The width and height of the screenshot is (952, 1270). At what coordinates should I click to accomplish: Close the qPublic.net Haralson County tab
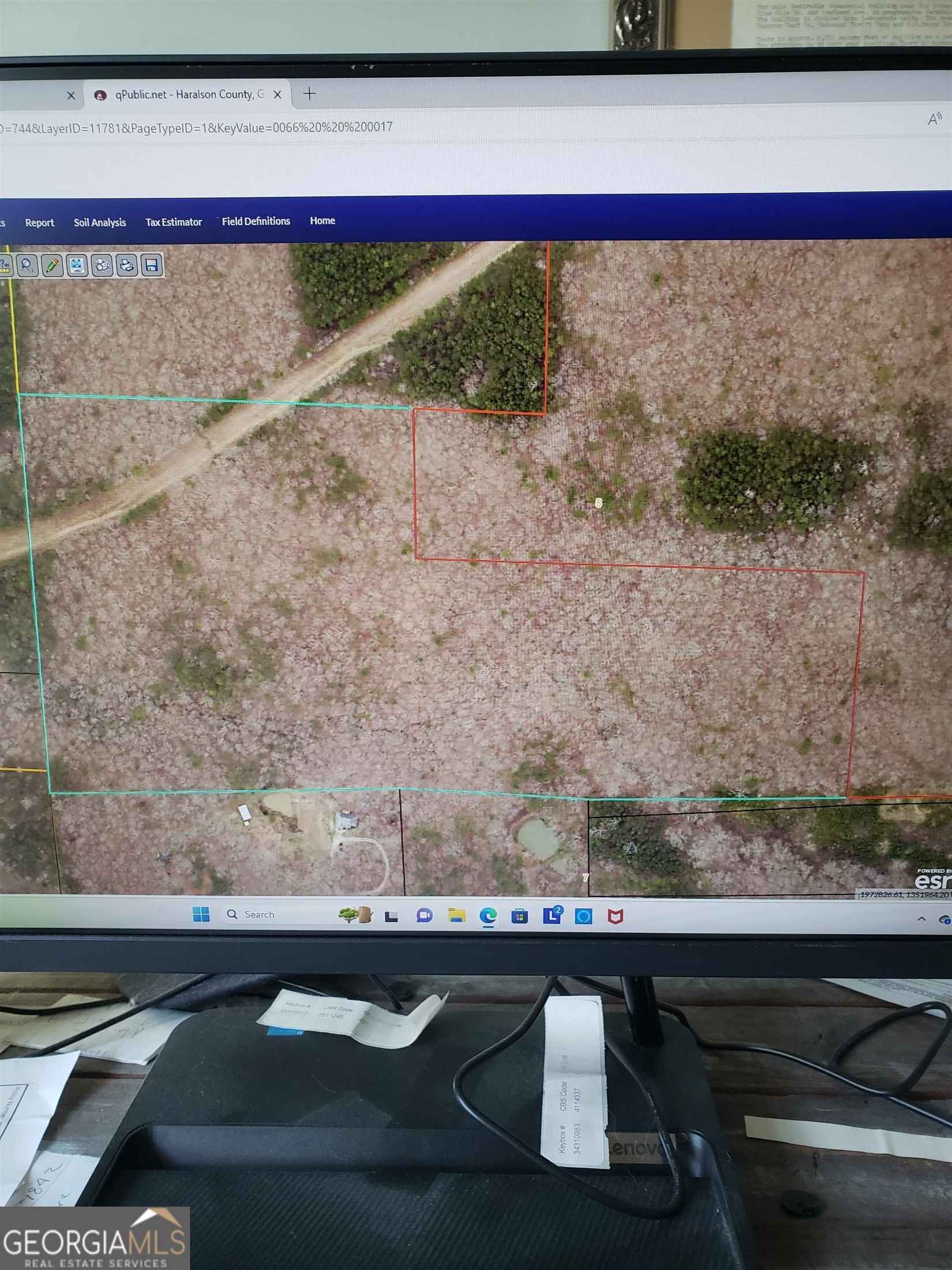tap(277, 95)
